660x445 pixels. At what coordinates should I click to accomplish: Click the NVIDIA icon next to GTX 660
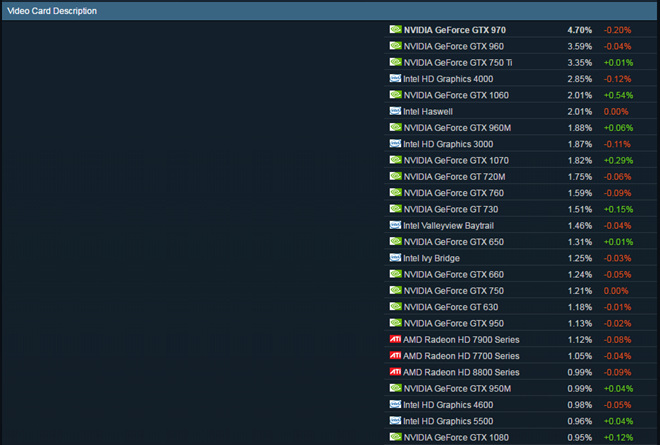tap(395, 274)
